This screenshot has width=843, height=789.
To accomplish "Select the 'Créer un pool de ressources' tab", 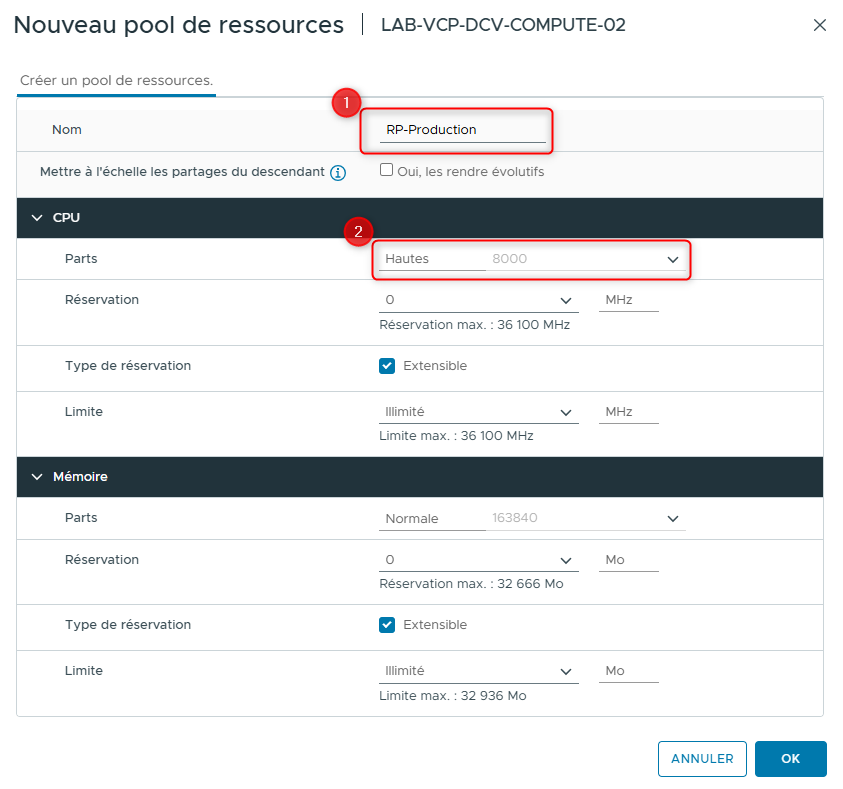I will click(116, 77).
